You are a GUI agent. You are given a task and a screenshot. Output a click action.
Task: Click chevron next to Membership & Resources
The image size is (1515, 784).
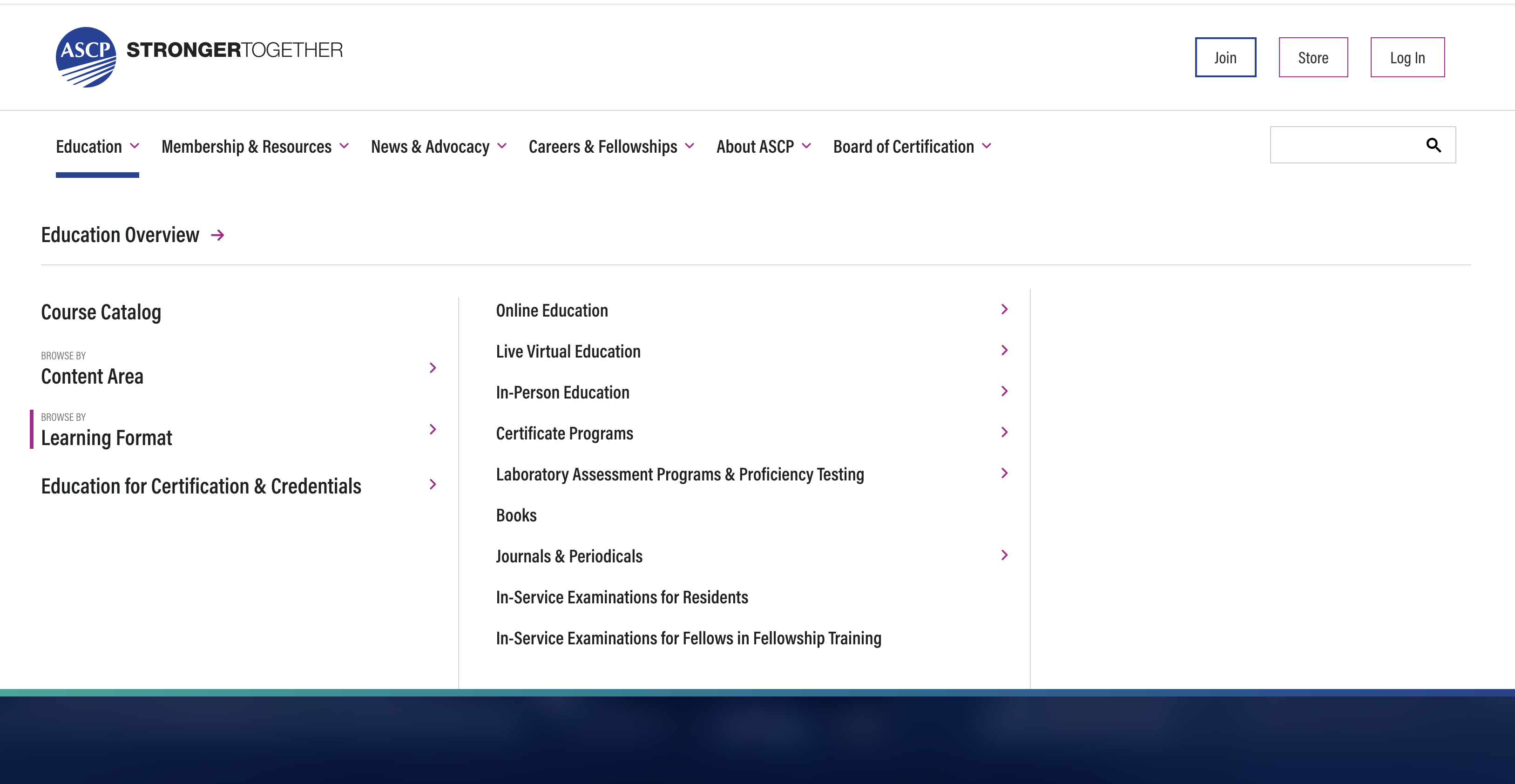coord(345,146)
